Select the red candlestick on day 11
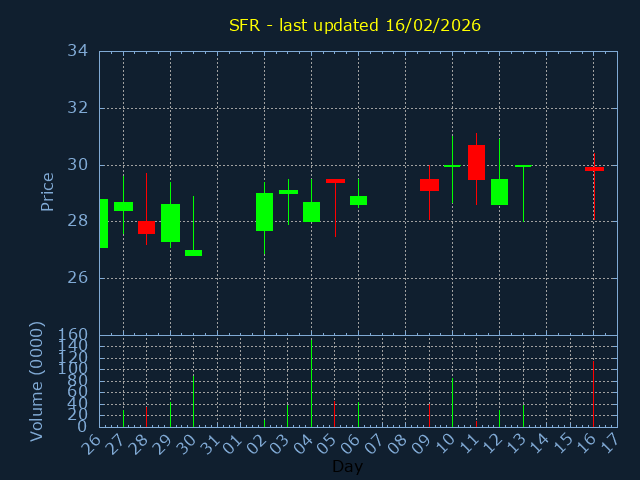 click(x=476, y=162)
